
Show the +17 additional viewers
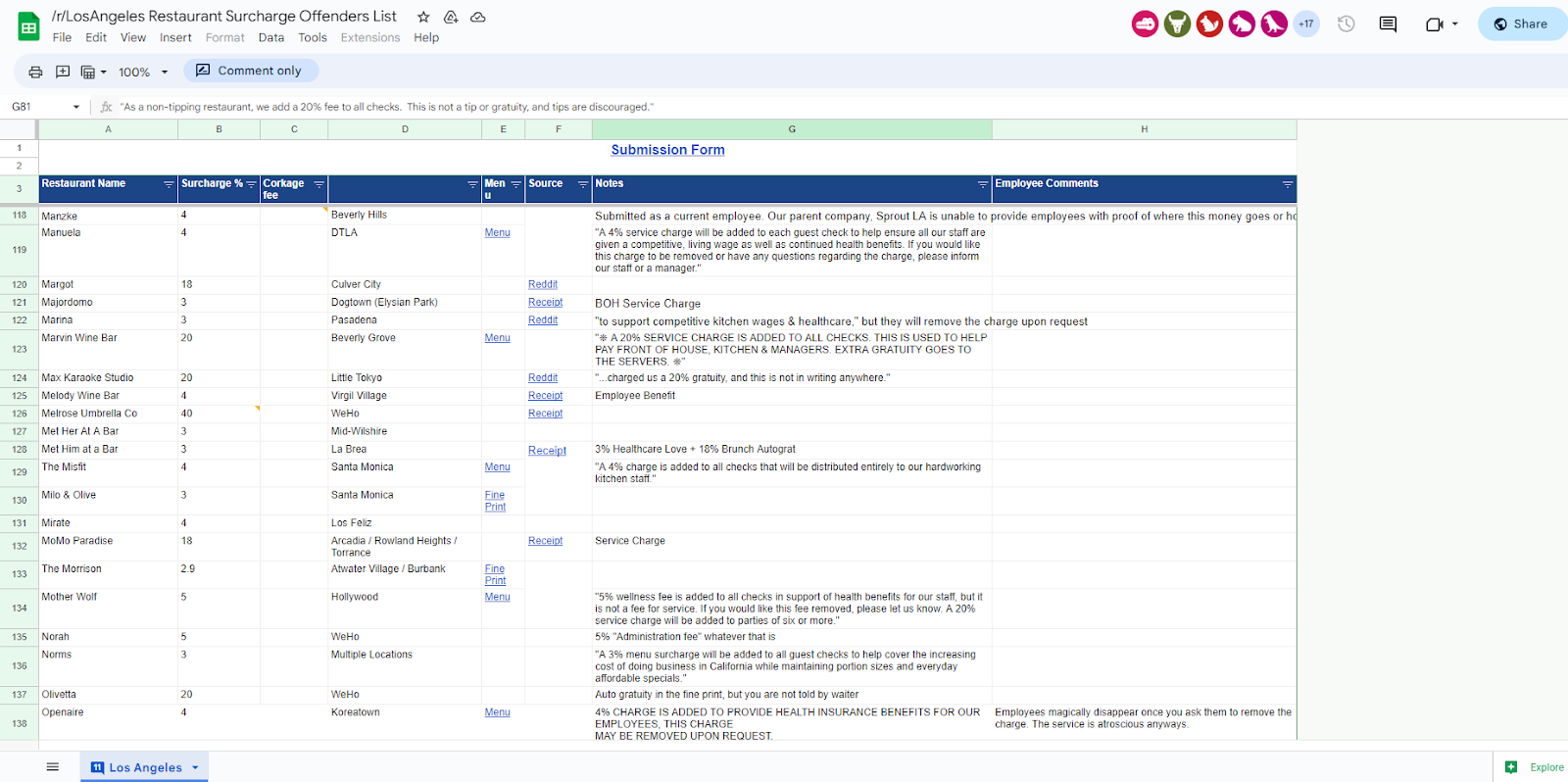[x=1306, y=24]
